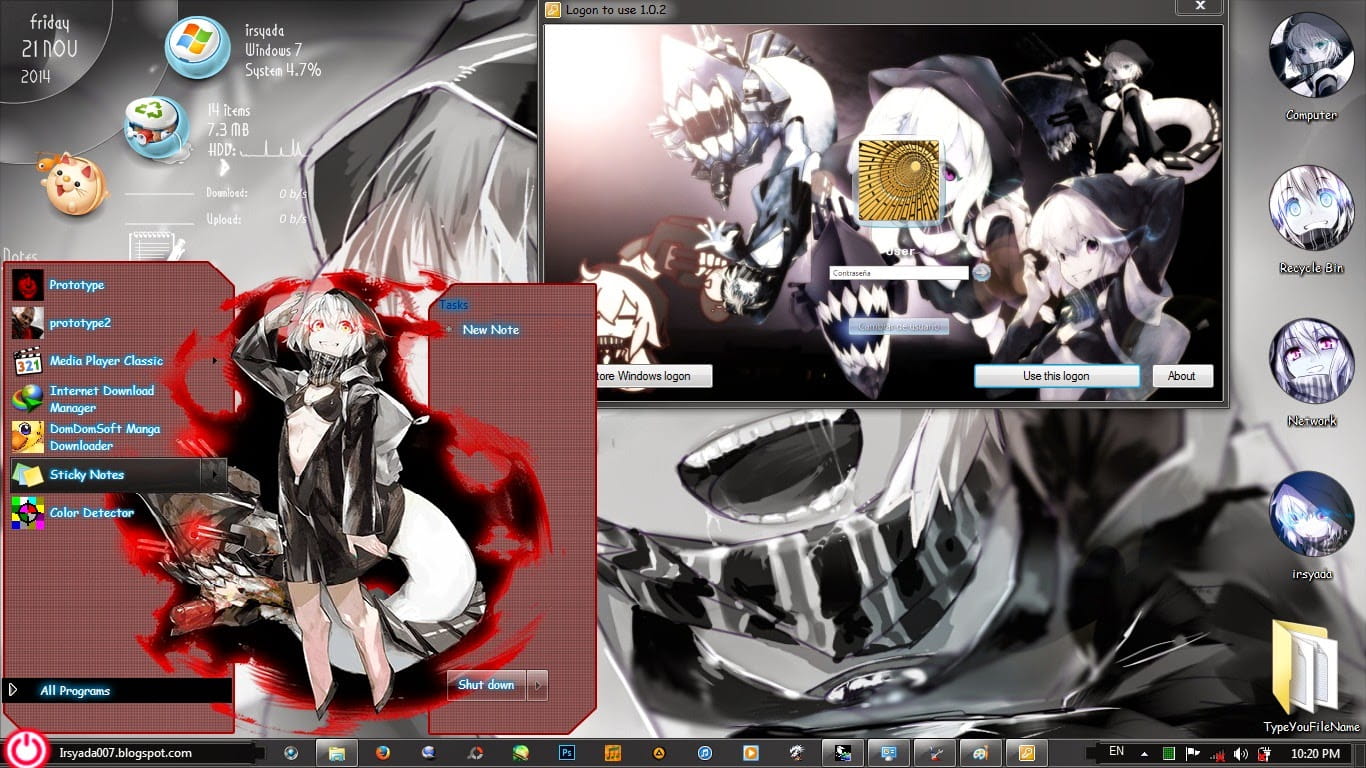Open Photoshop from the taskbar

pyautogui.click(x=565, y=752)
